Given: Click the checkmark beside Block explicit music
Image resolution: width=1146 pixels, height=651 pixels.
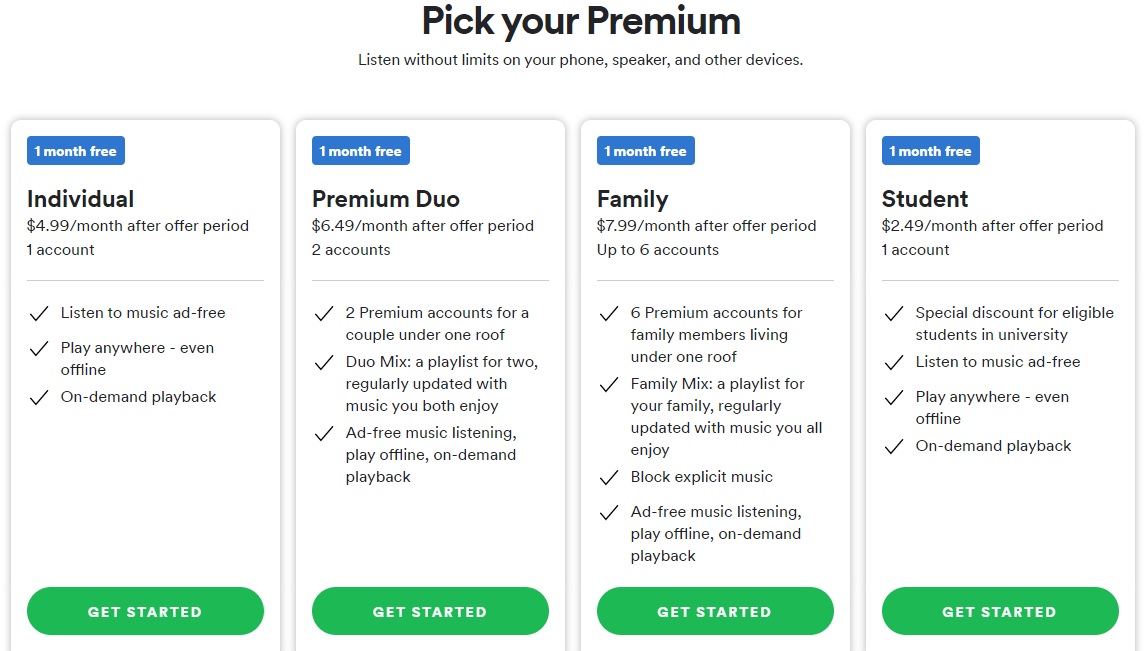Looking at the screenshot, I should (x=609, y=478).
